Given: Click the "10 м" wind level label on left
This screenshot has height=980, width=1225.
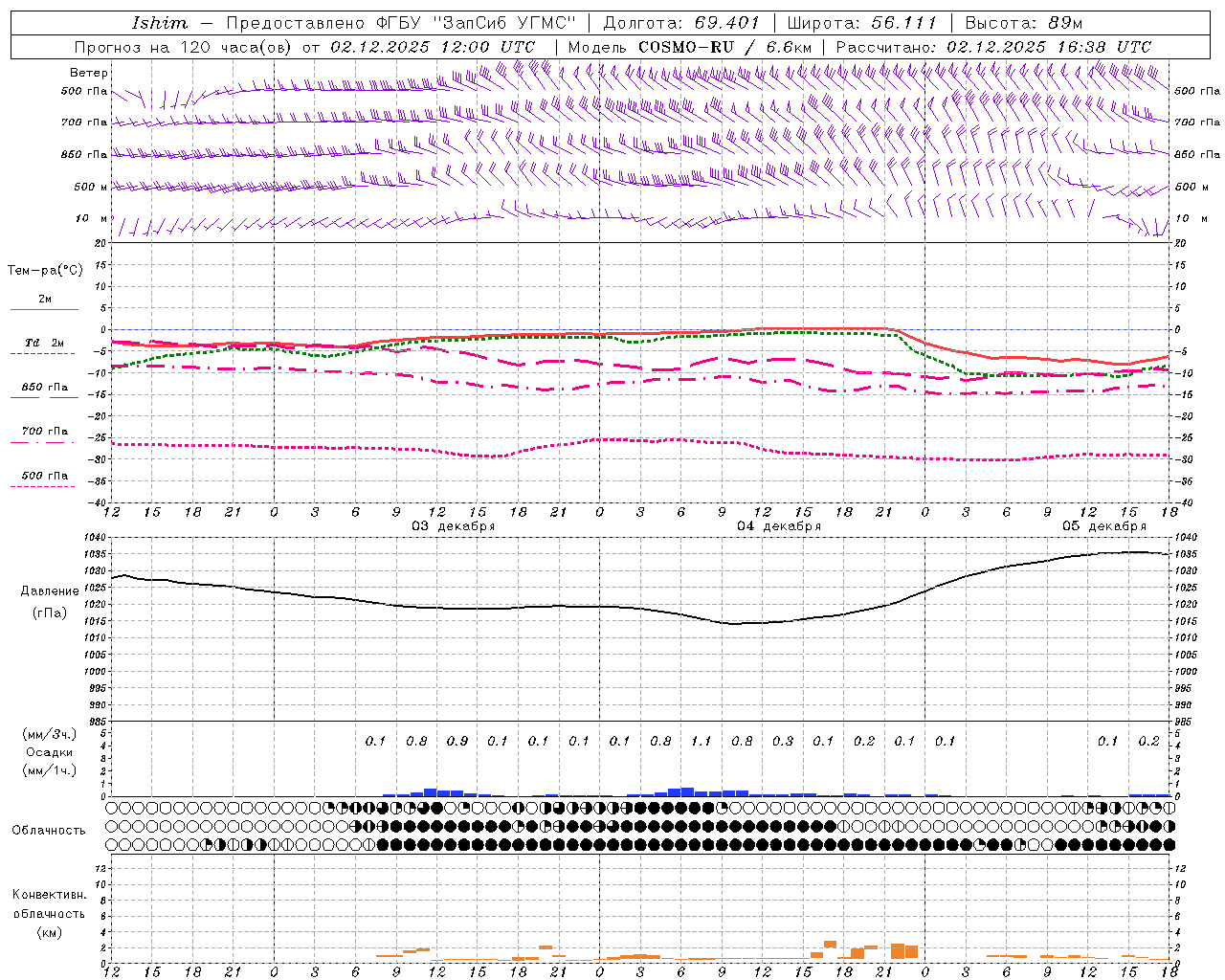Looking at the screenshot, I should click(91, 218).
